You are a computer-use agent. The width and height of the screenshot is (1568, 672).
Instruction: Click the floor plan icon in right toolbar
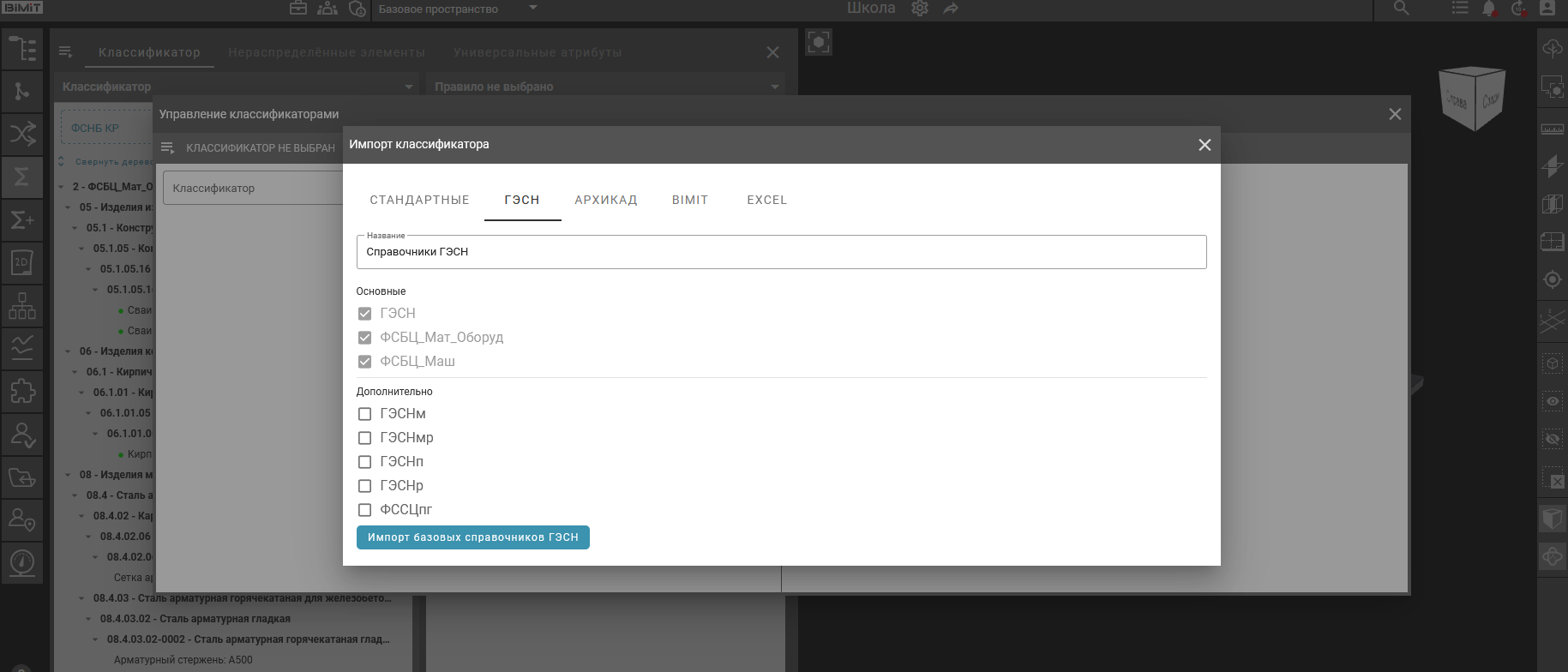pyautogui.click(x=1553, y=242)
